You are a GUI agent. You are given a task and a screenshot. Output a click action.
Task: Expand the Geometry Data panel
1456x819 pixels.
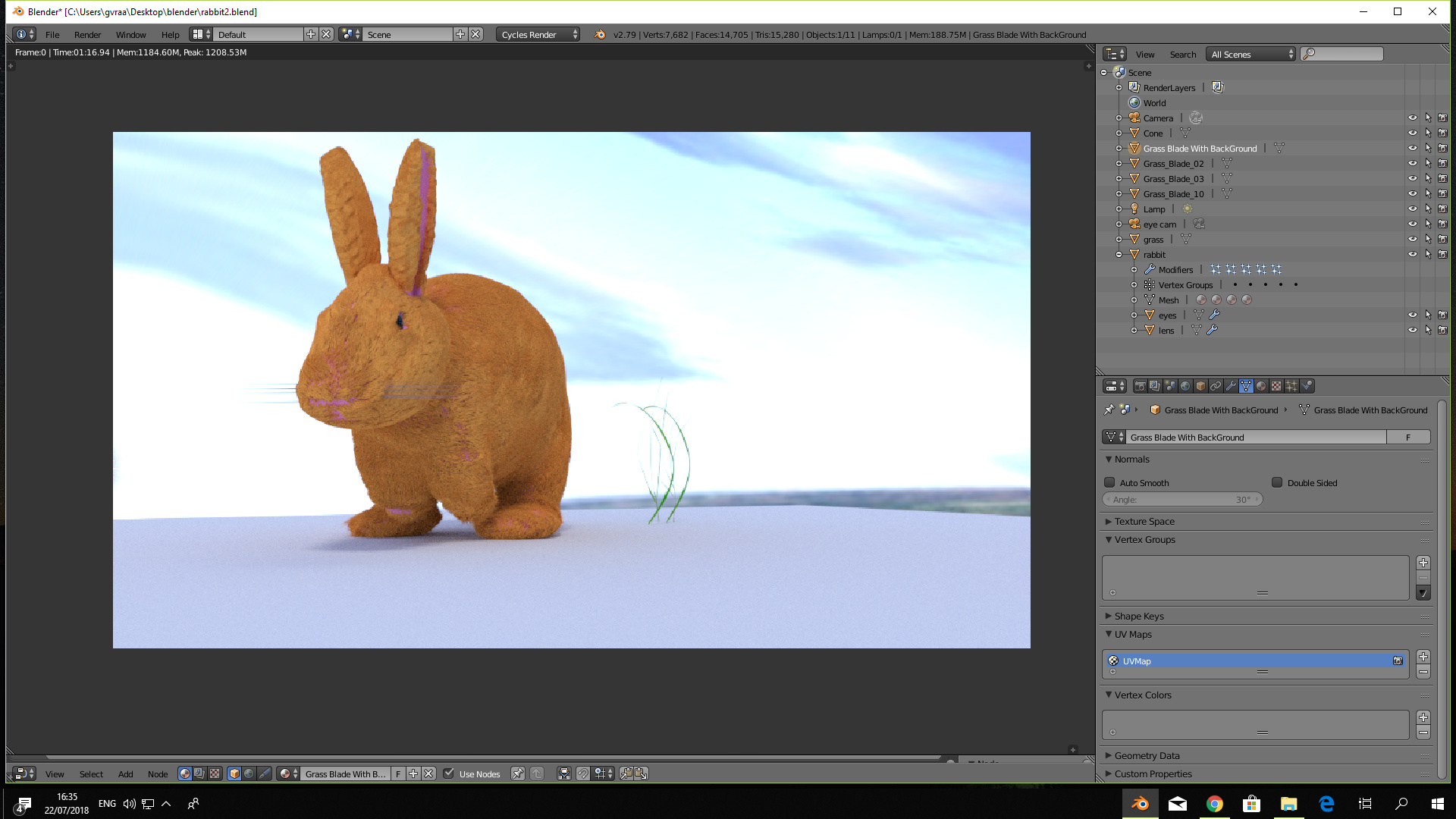click(1147, 756)
